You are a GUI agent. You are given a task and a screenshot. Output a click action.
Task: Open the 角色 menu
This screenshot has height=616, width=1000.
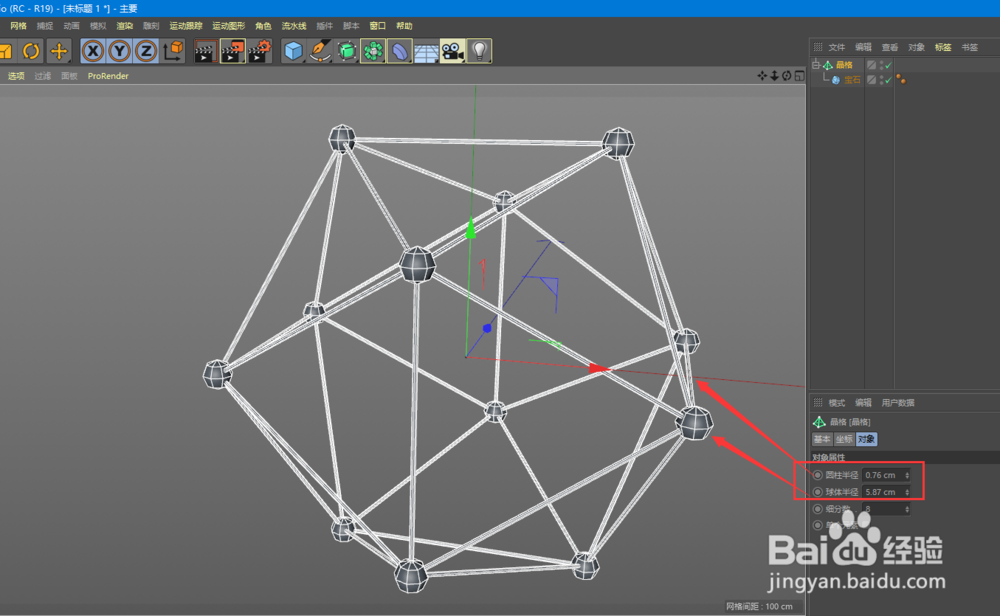[x=263, y=26]
